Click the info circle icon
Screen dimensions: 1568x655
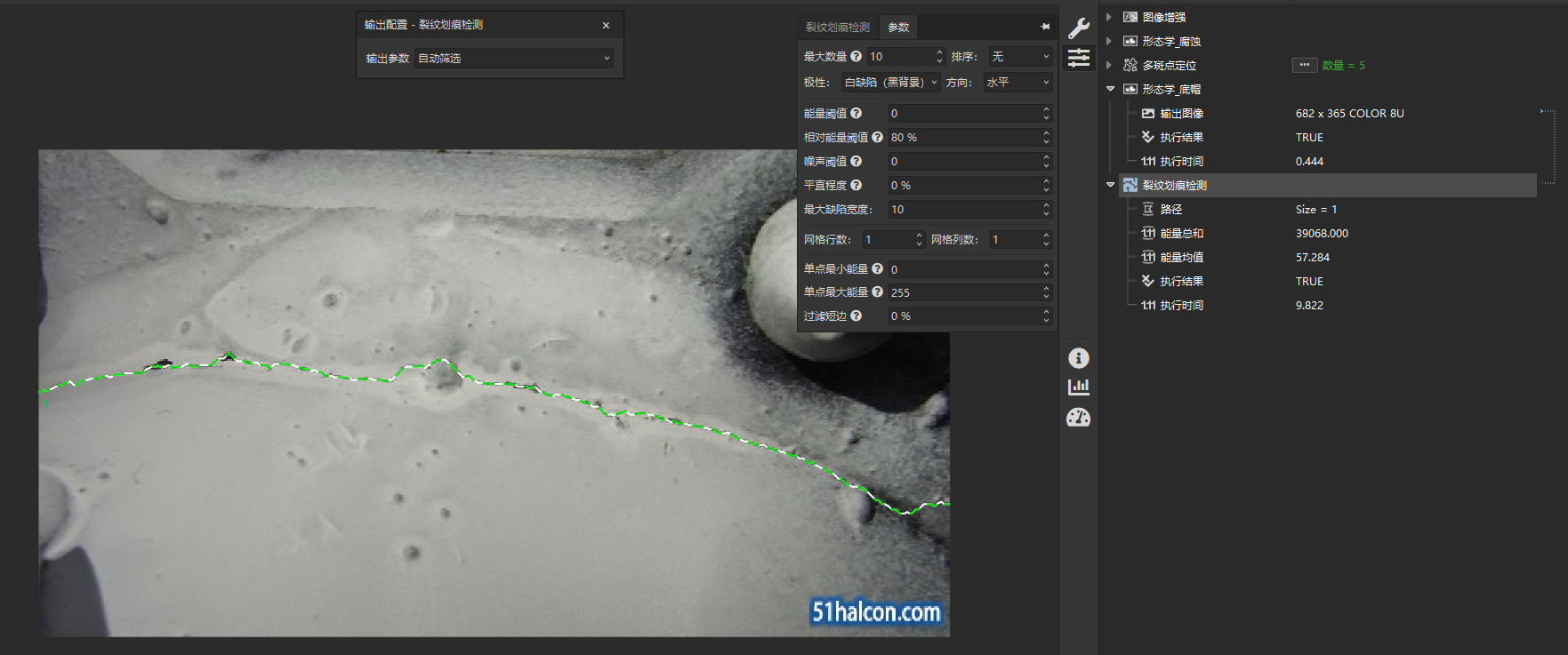pos(1078,358)
